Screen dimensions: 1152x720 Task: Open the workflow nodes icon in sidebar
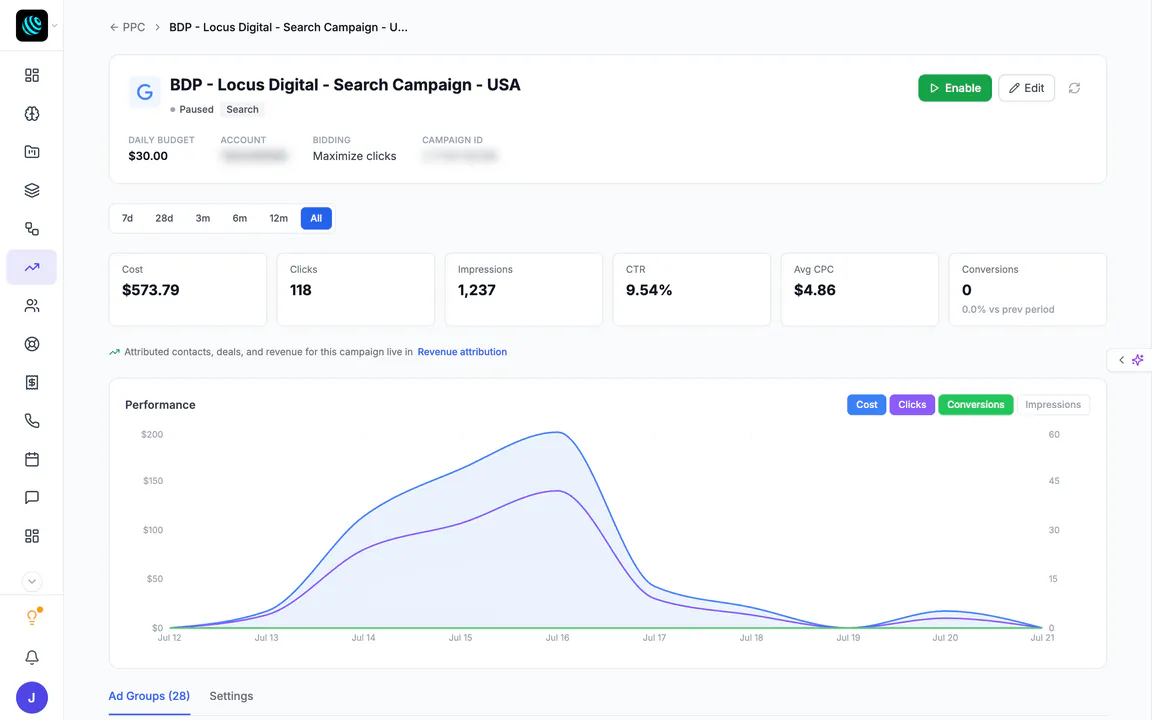pos(32,228)
